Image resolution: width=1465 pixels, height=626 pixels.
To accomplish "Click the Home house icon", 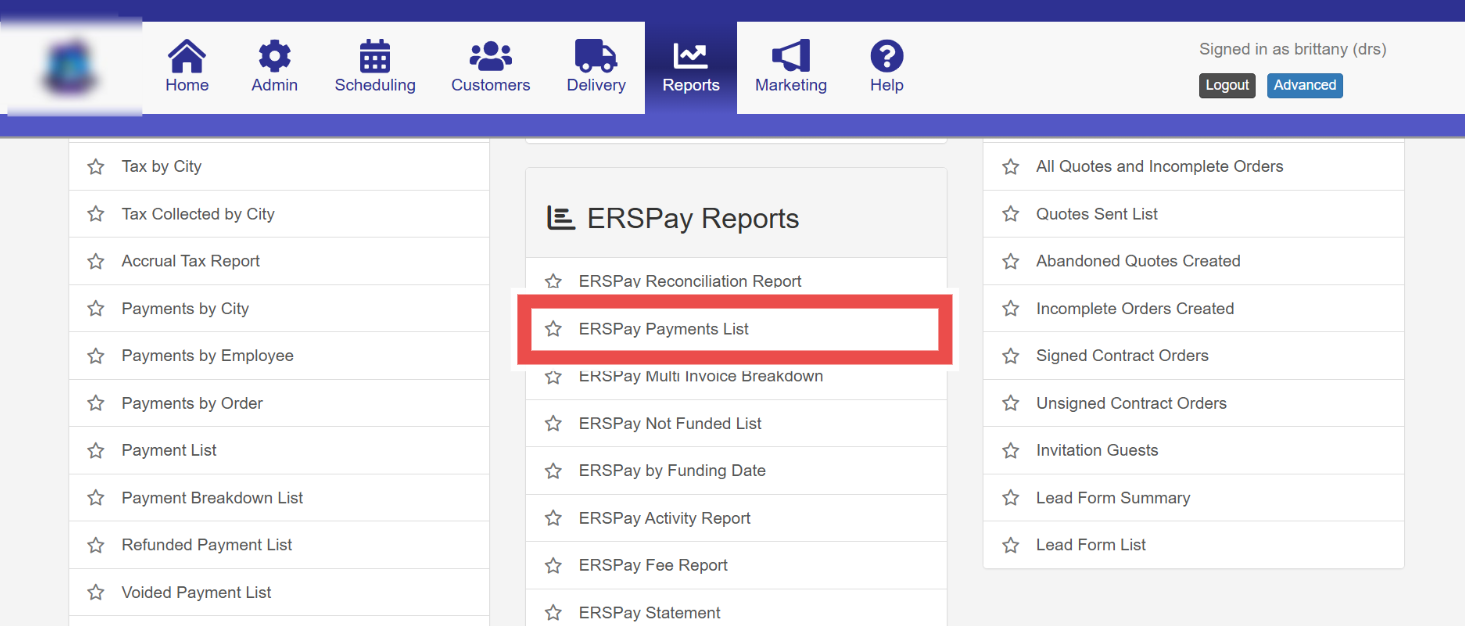I will (187, 55).
